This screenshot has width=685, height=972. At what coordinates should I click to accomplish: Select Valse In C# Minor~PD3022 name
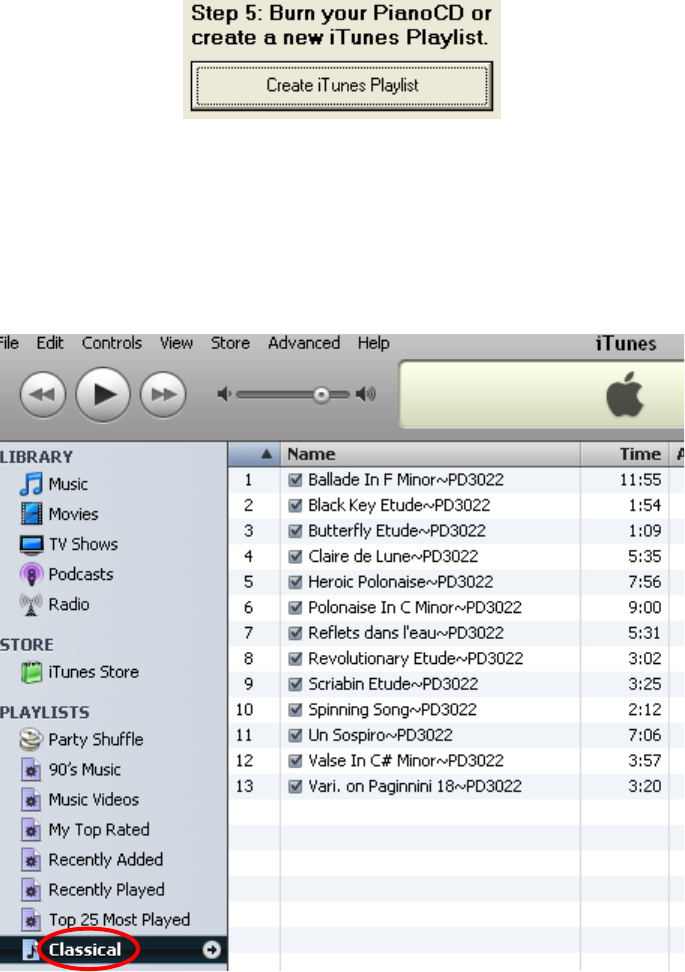406,761
